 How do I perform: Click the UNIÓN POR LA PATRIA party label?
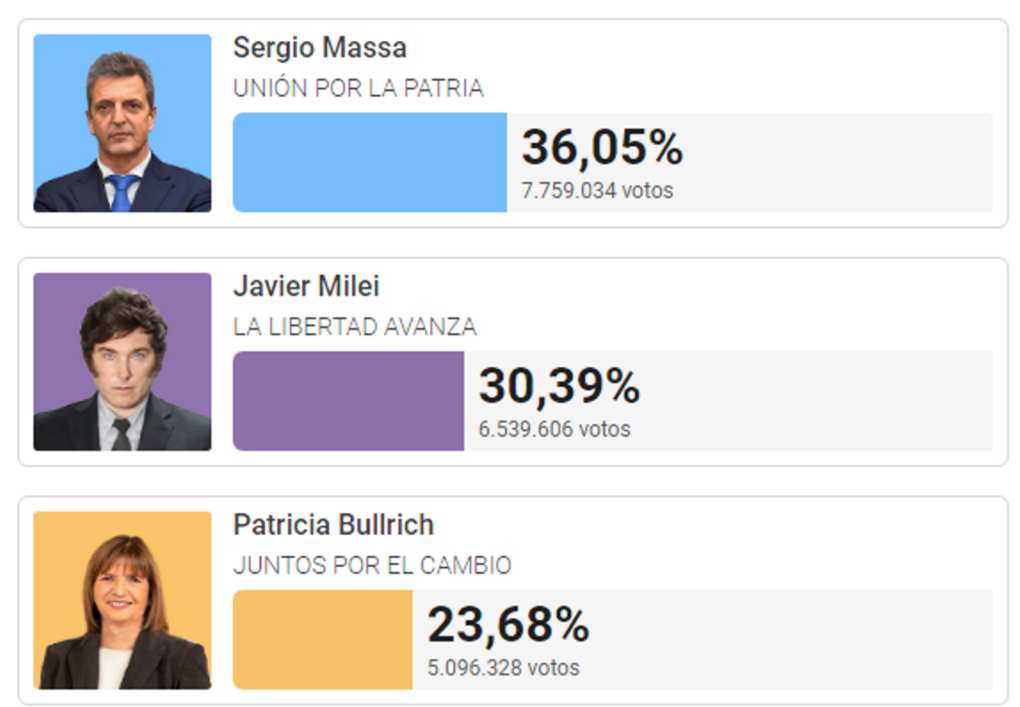[358, 88]
